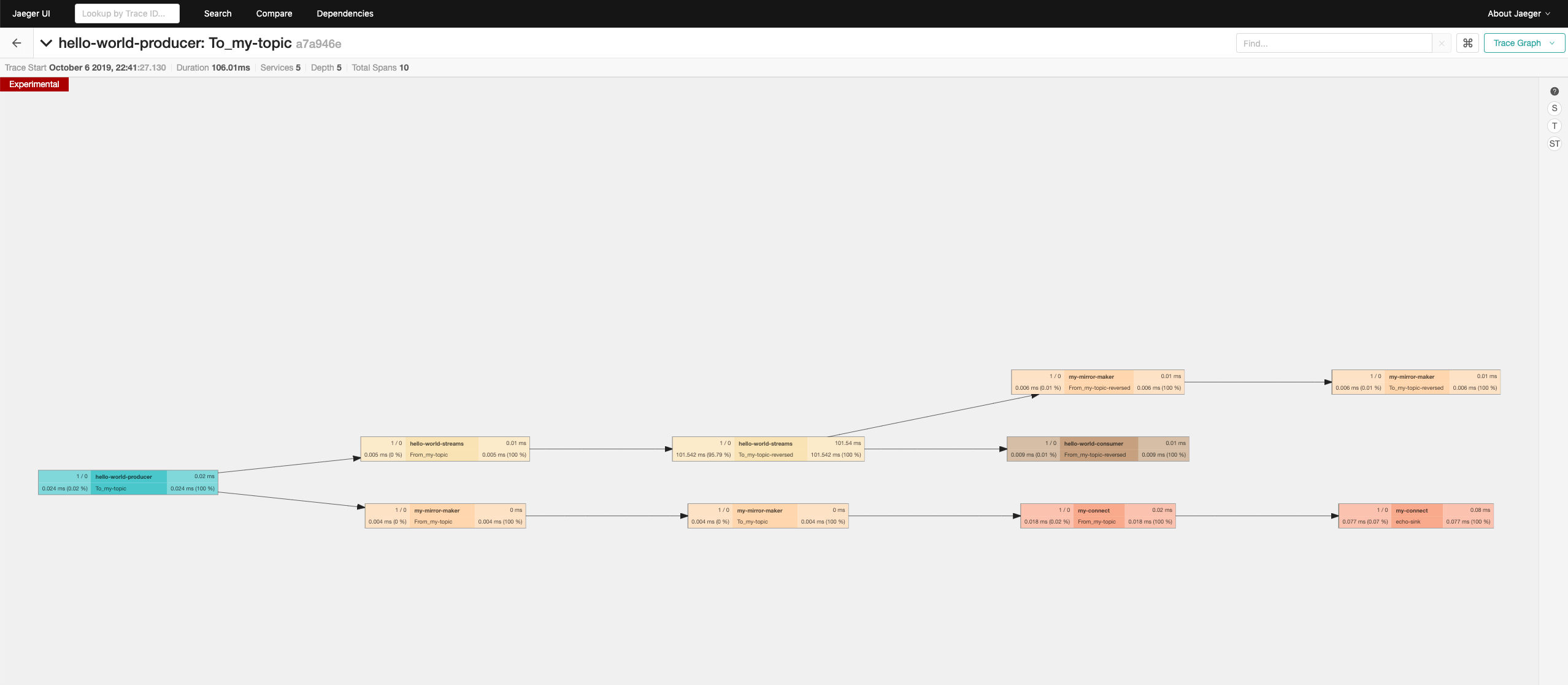Click 0.077 ms (0.07 %) value

pos(1365,522)
